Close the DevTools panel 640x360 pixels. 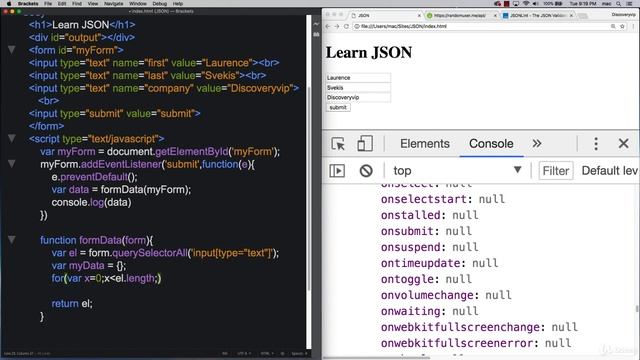tap(623, 144)
